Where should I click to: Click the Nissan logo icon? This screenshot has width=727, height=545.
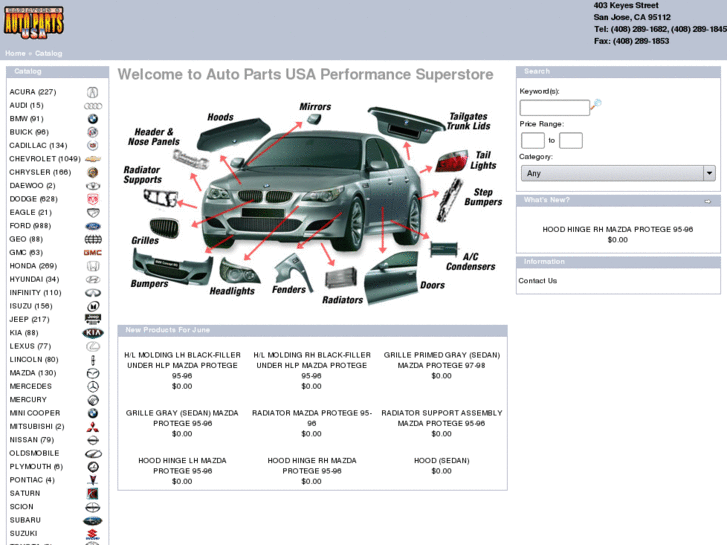click(x=93, y=440)
